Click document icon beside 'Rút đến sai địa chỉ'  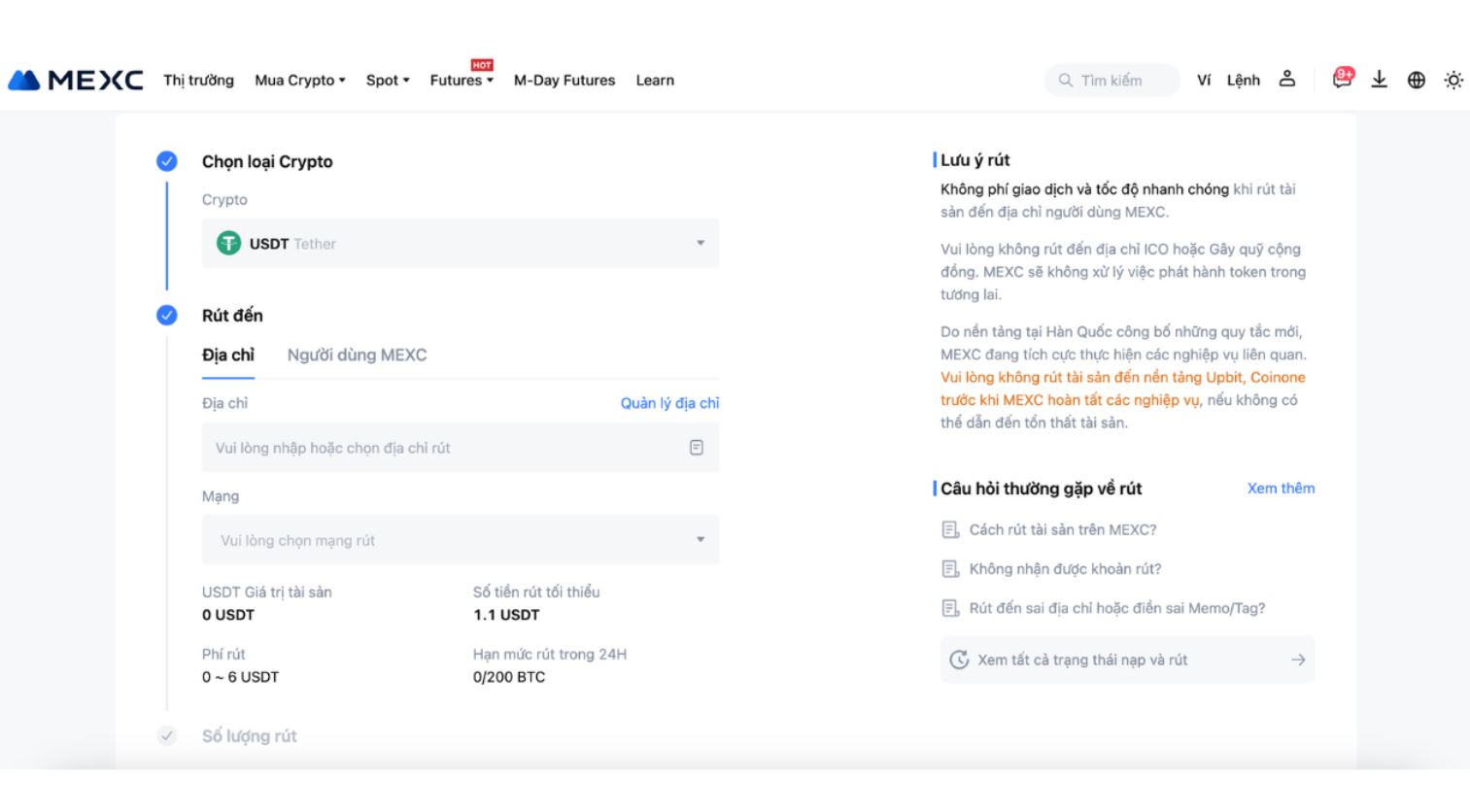(950, 608)
